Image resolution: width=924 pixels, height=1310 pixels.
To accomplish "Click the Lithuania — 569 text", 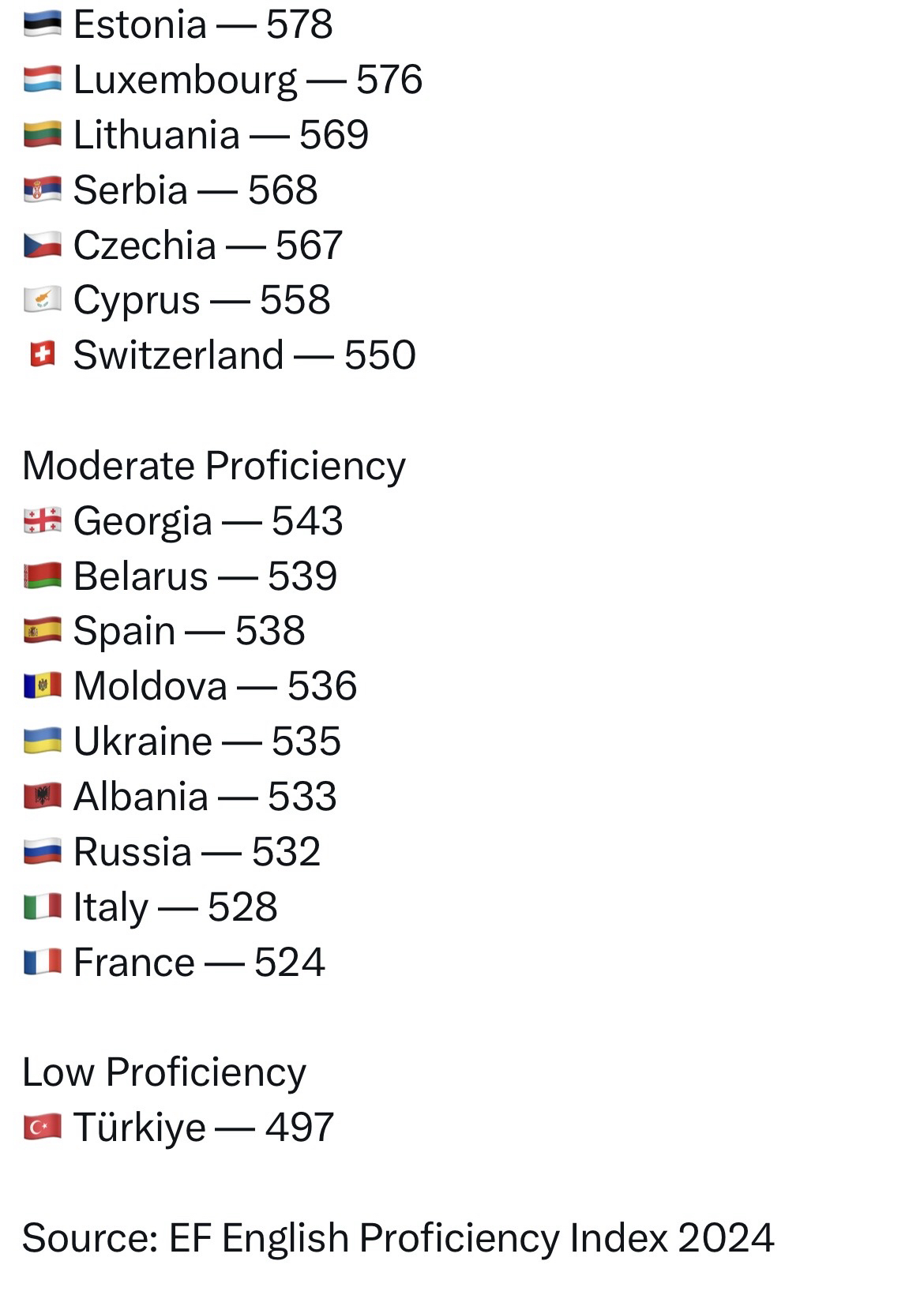I will point(220,135).
